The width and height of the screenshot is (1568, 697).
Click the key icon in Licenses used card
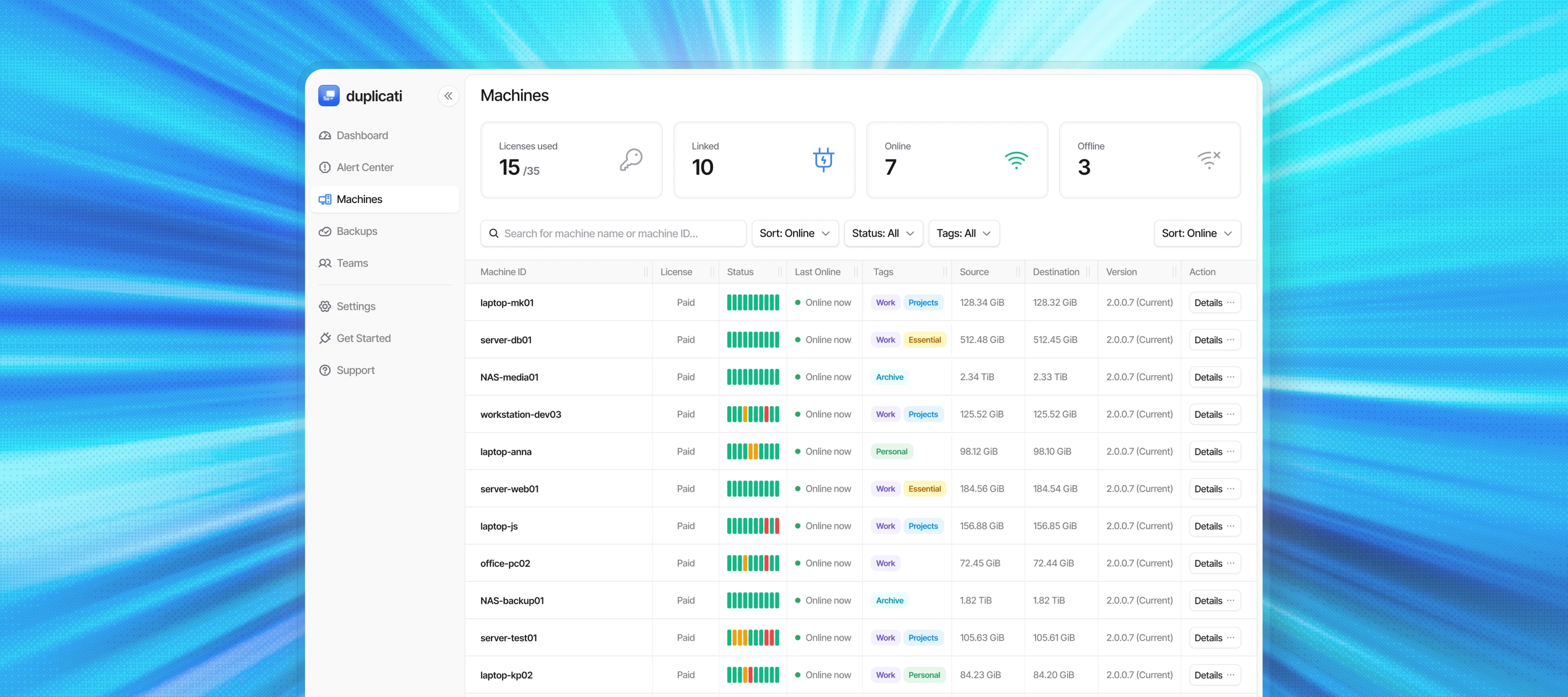click(x=631, y=159)
